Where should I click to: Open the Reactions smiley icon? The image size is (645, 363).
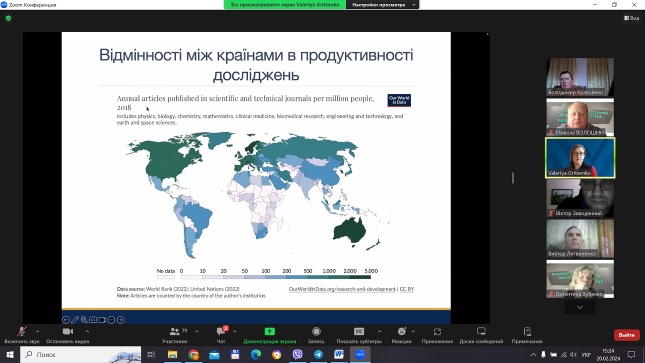401,332
